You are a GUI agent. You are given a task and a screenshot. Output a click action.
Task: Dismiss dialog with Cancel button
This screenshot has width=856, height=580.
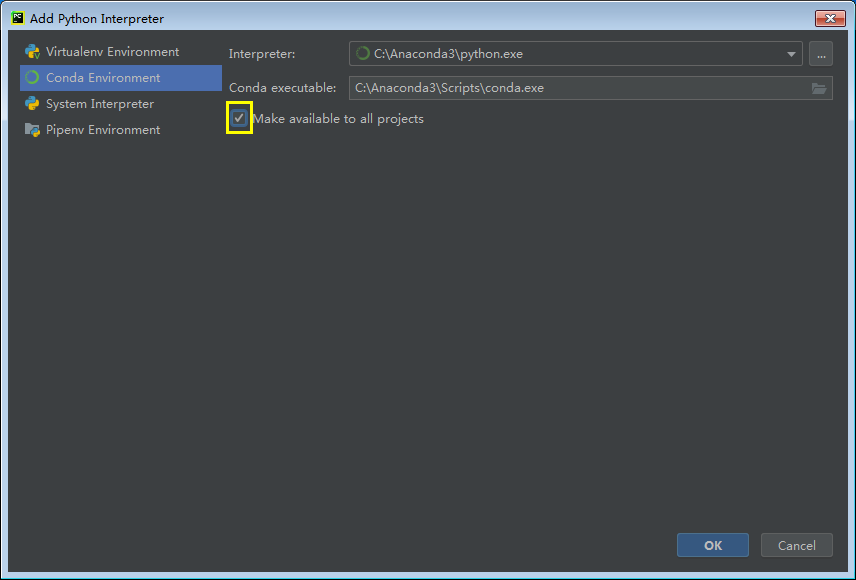pyautogui.click(x=796, y=545)
